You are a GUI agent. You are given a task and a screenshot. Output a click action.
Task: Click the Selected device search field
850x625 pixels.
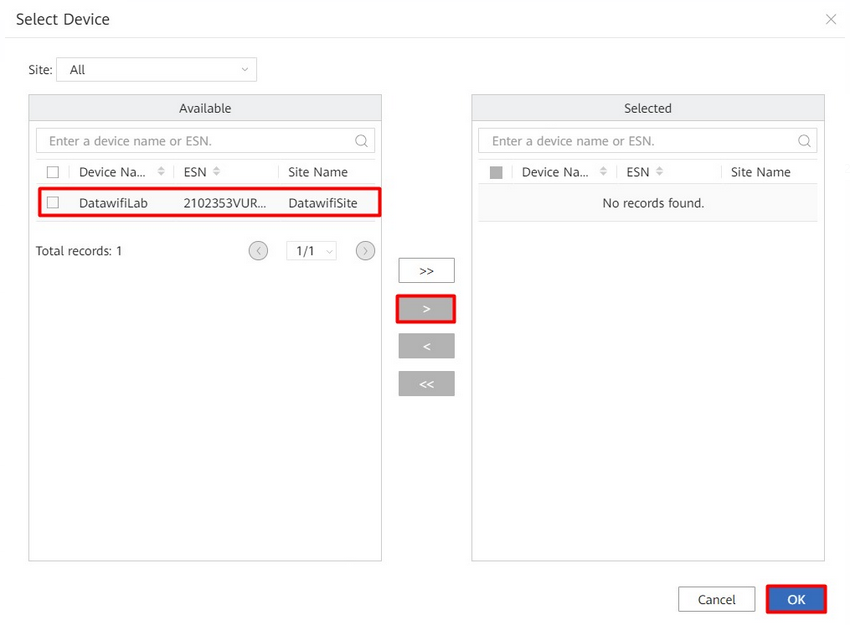pyautogui.click(x=647, y=141)
